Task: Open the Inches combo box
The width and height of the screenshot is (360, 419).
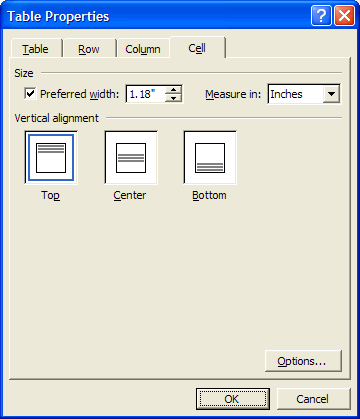Action: pyautogui.click(x=304, y=94)
